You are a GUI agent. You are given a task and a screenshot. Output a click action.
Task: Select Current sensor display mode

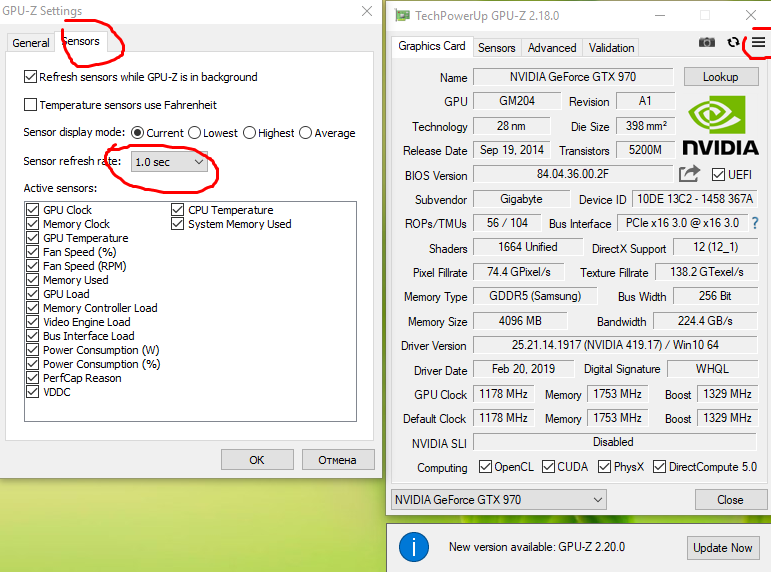(138, 133)
